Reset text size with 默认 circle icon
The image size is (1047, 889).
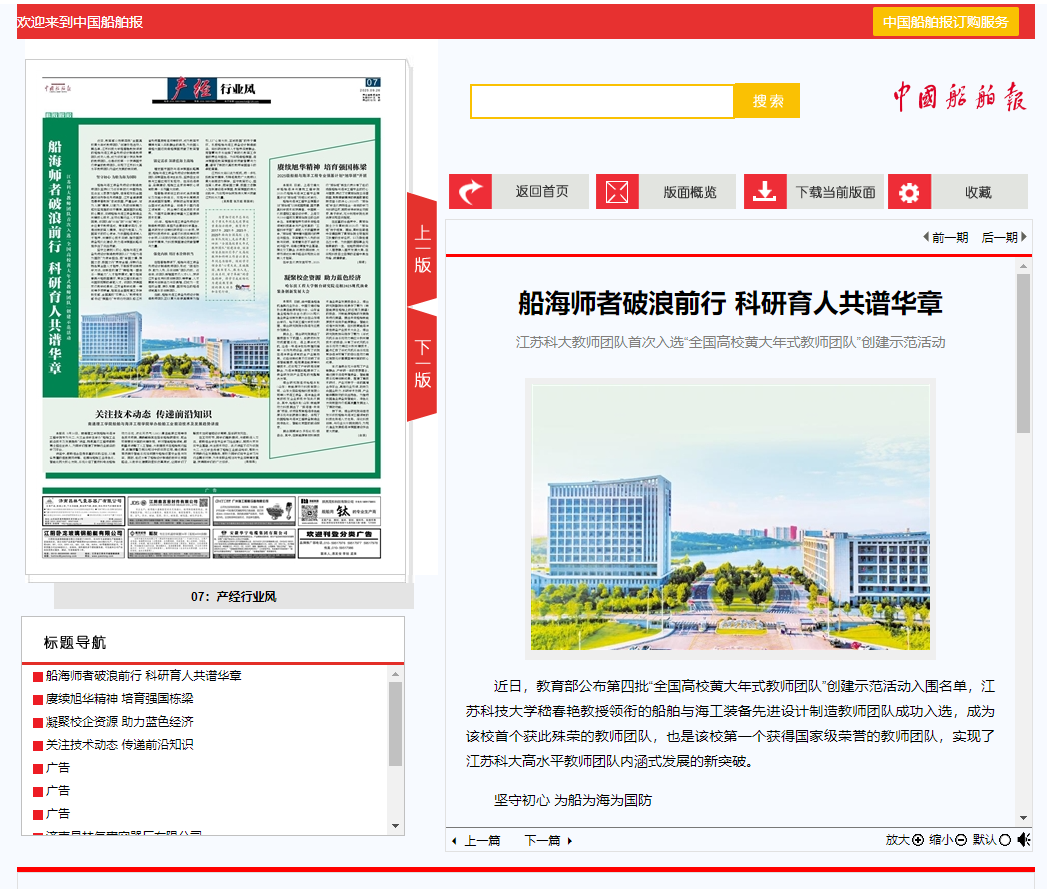[x=1005, y=840]
